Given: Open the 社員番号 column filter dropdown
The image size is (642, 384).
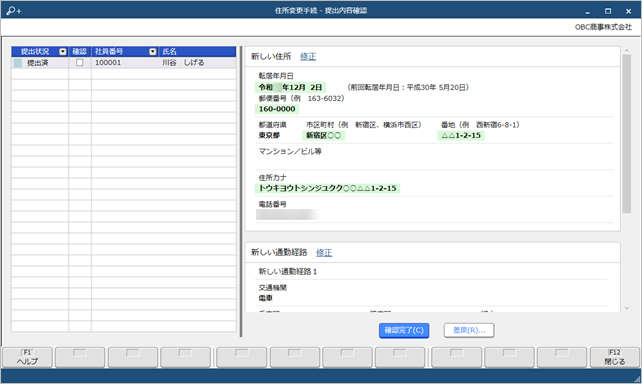Looking at the screenshot, I should [153, 52].
